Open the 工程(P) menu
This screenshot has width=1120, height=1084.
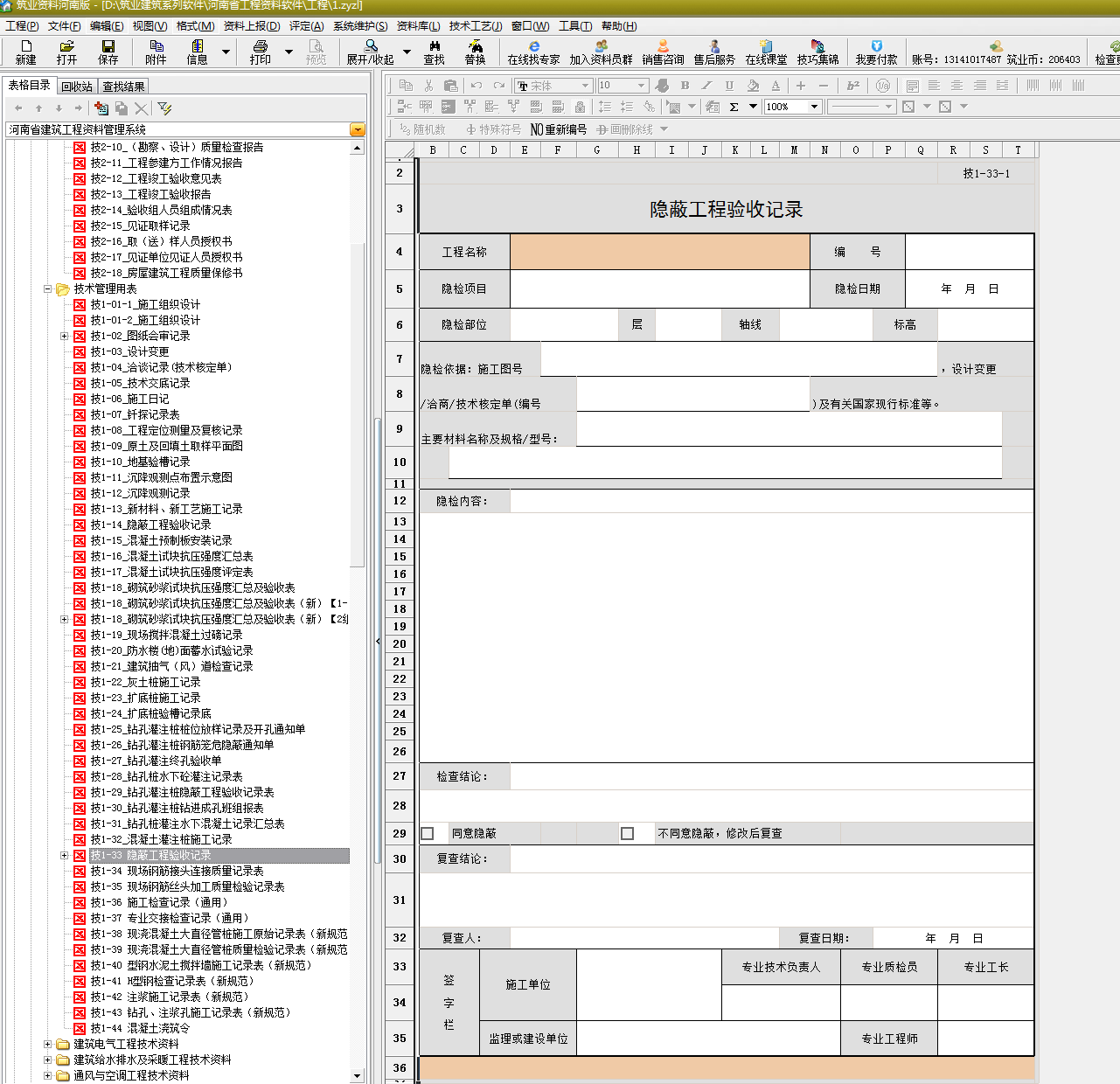(23, 25)
